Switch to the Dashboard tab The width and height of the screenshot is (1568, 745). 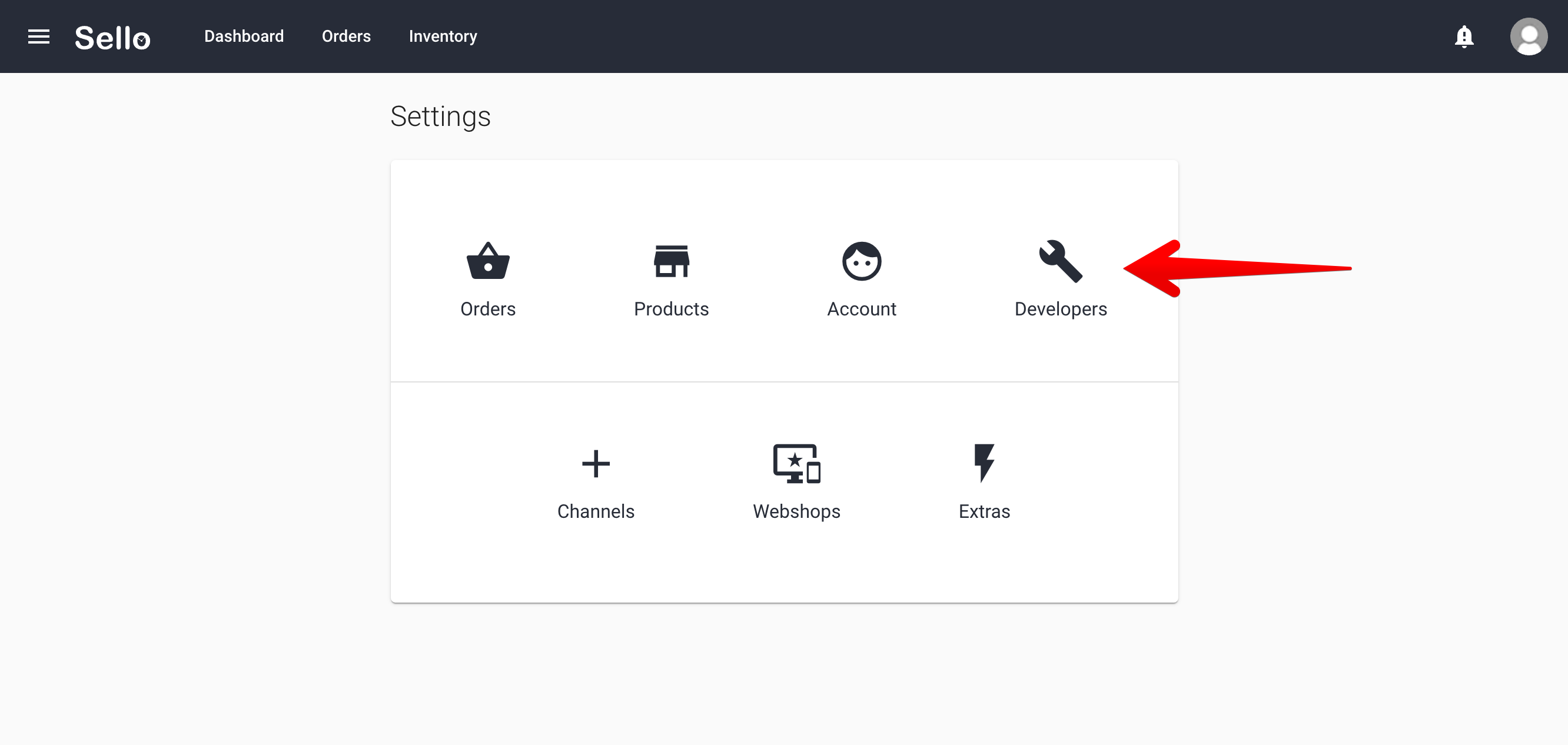click(x=244, y=36)
